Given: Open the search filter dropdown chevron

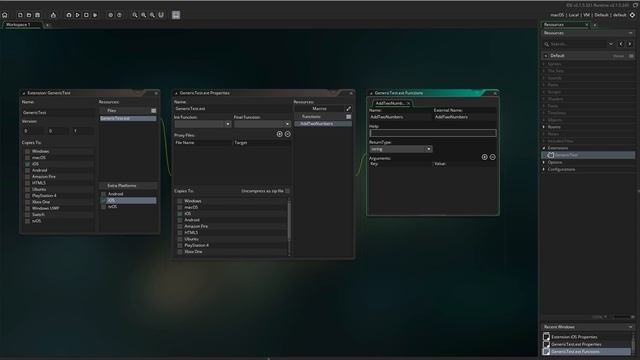Looking at the screenshot, I should pyautogui.click(x=611, y=44).
